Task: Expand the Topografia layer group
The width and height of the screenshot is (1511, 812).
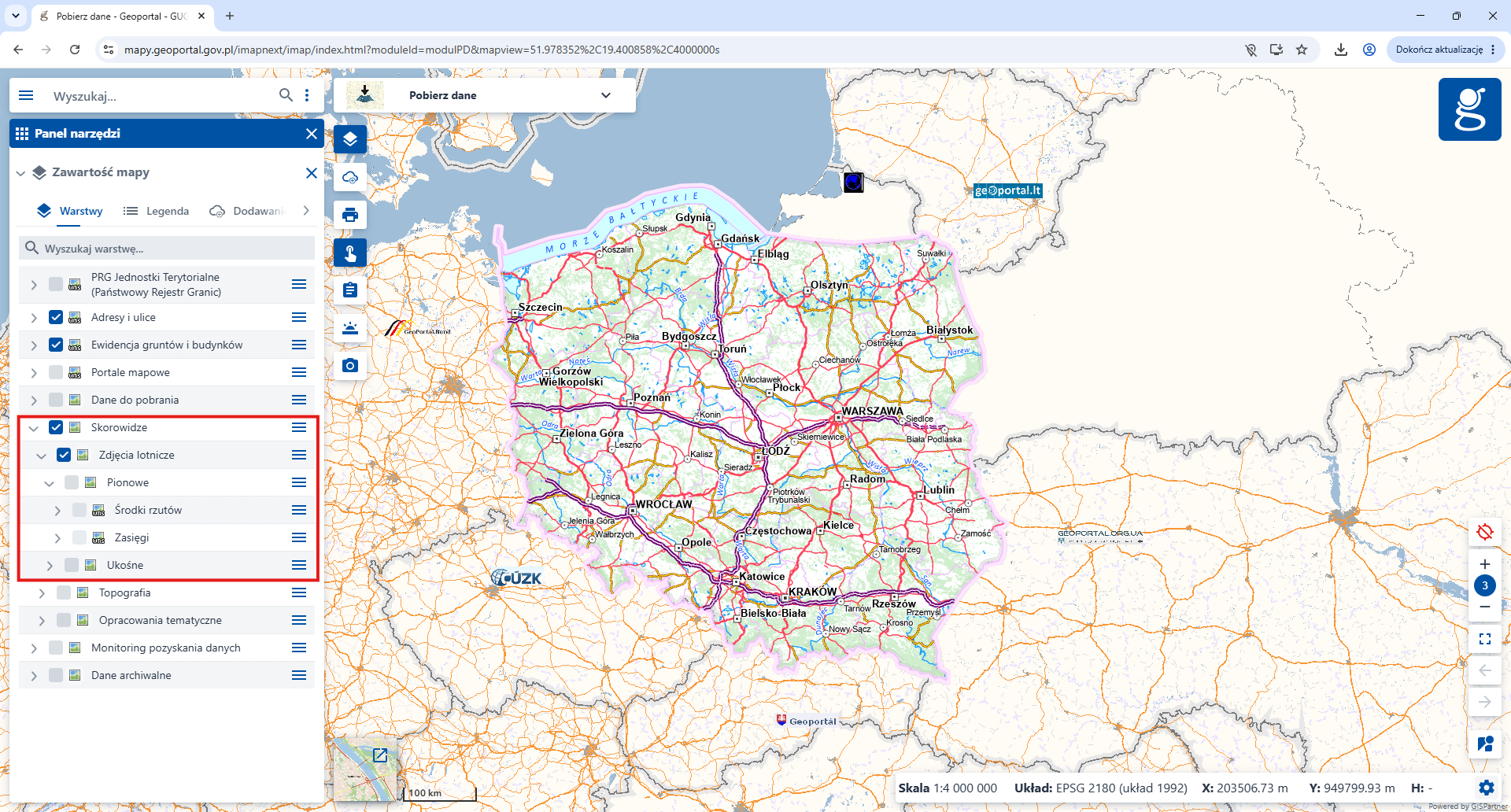Action: (x=42, y=593)
